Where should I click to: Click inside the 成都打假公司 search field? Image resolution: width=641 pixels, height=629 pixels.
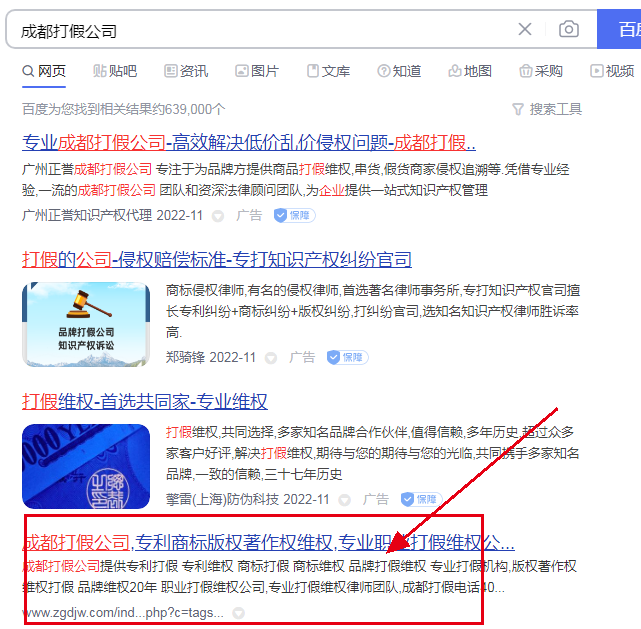click(262, 29)
